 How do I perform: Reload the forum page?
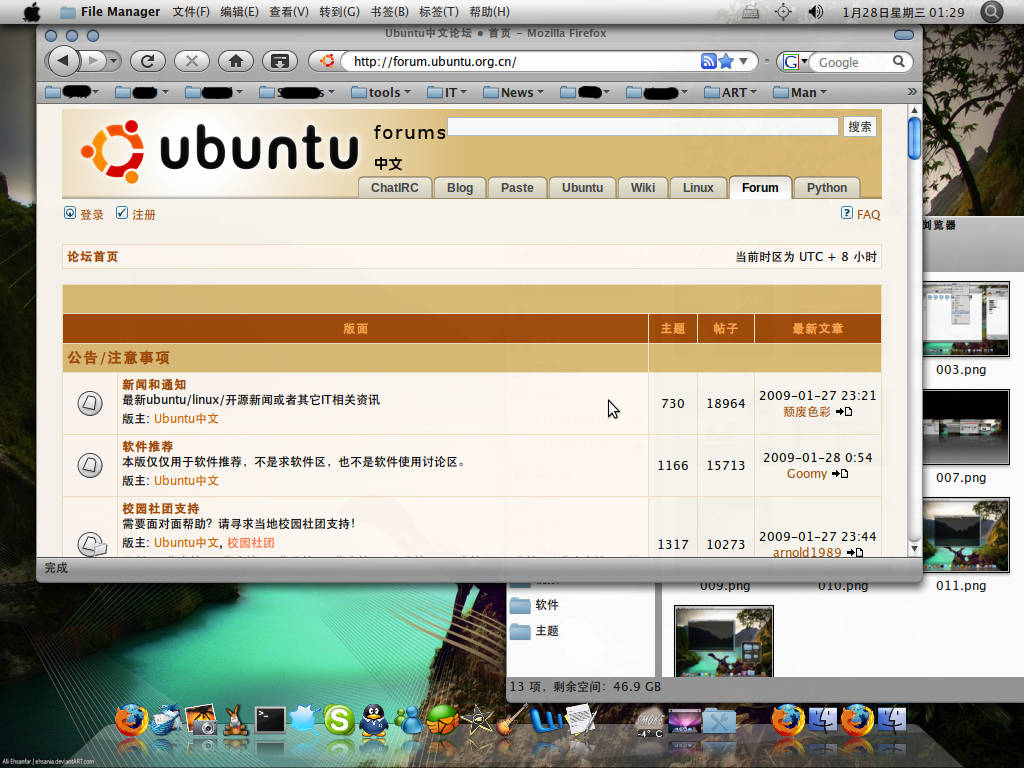pos(148,61)
